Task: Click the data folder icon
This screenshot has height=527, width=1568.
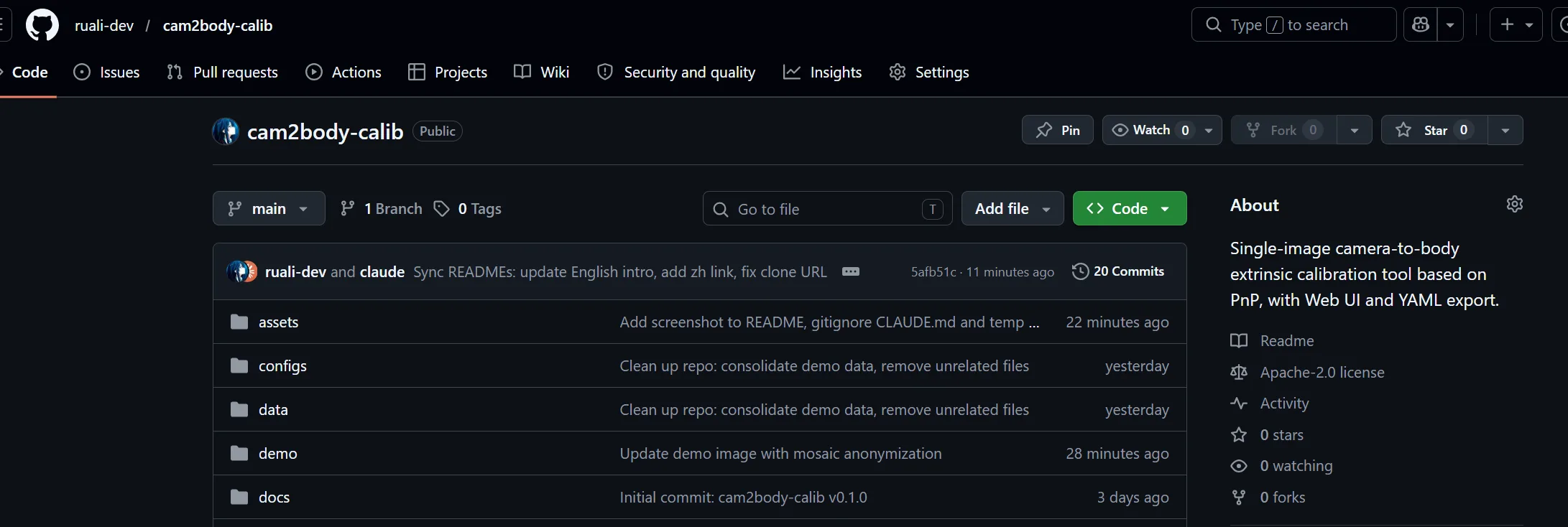Action: point(239,409)
